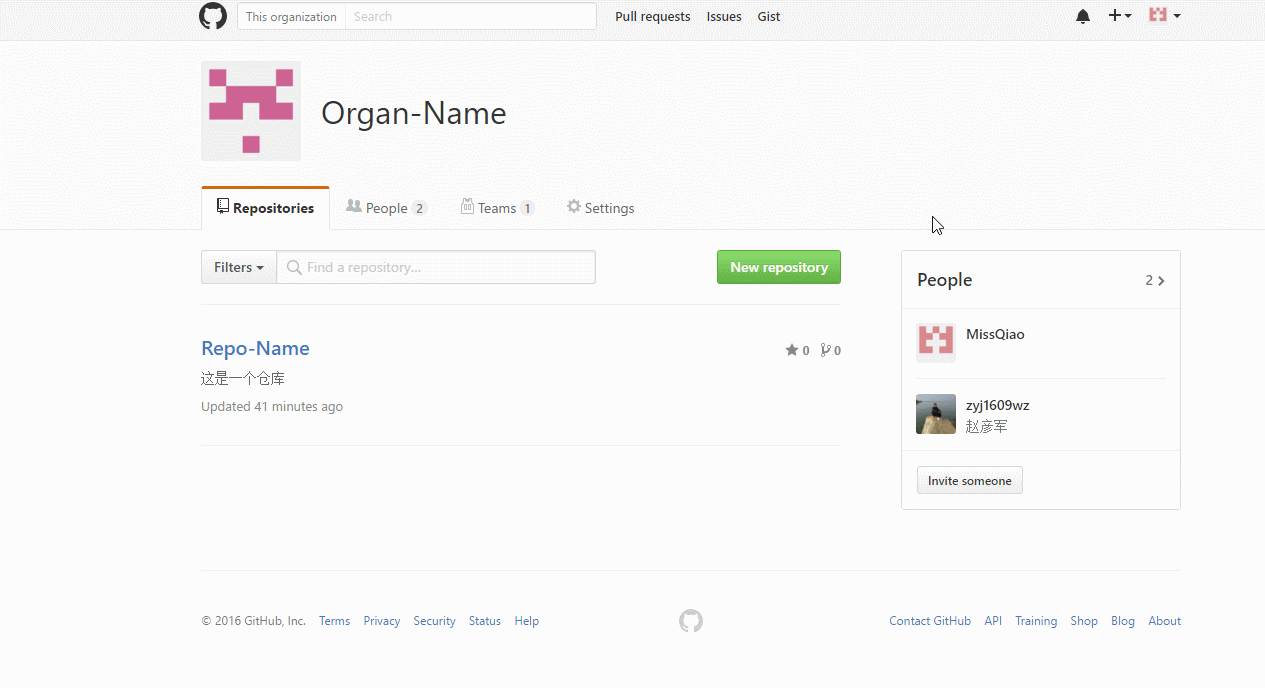The width and height of the screenshot is (1265, 688).
Task: Open the Help footer link
Action: (x=527, y=621)
